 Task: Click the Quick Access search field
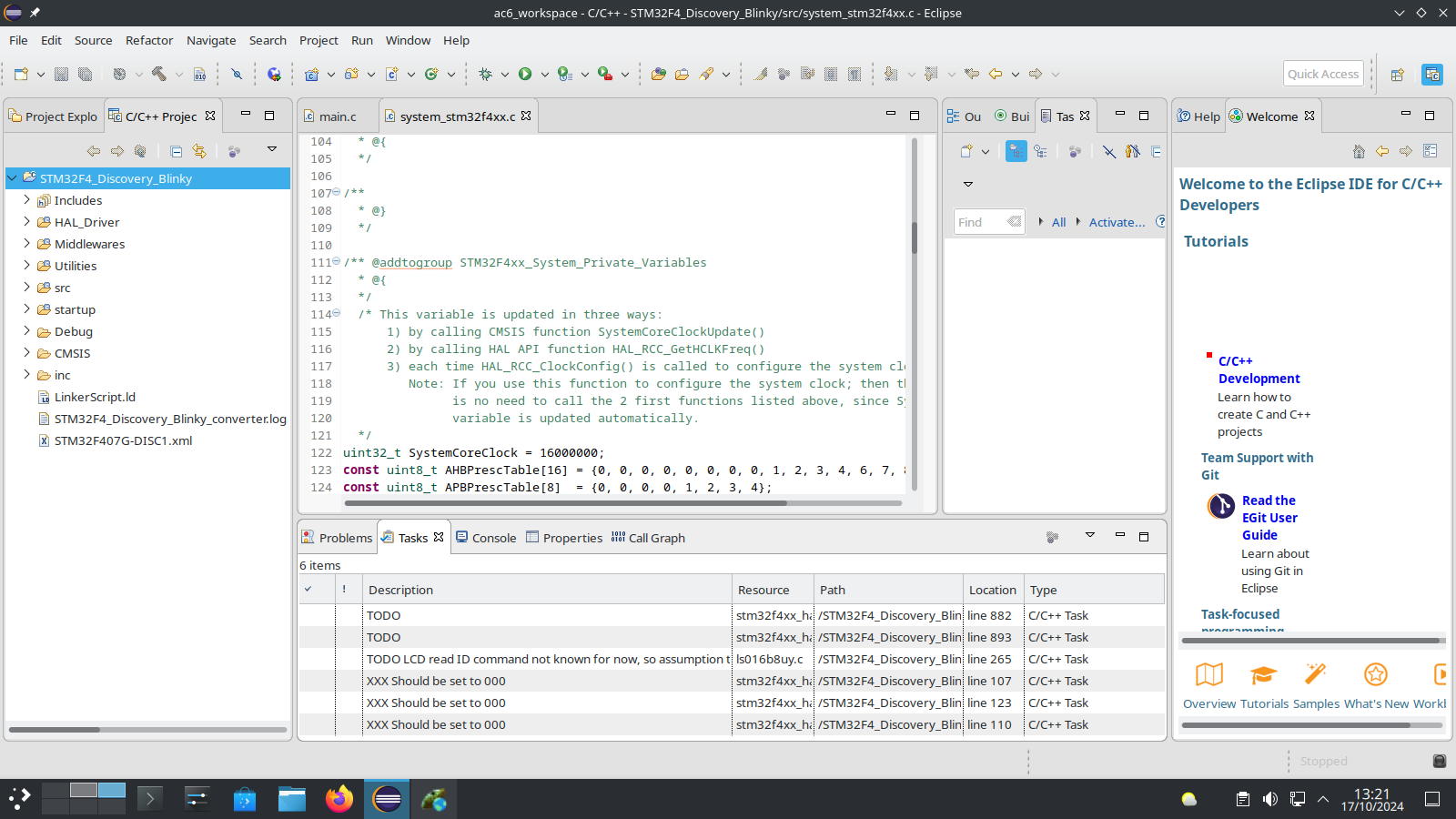1323,75
